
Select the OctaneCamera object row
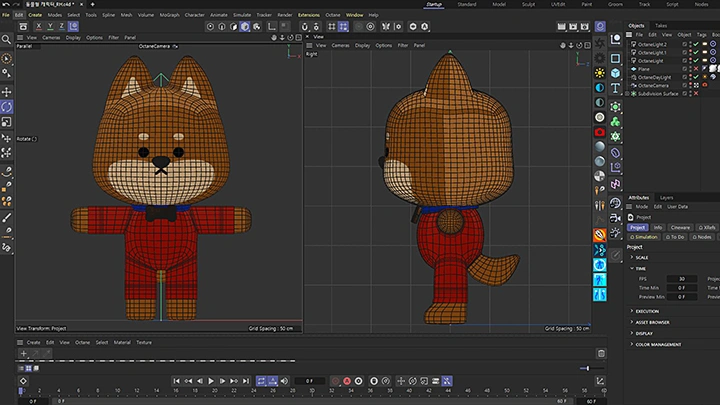pyautogui.click(x=653, y=85)
